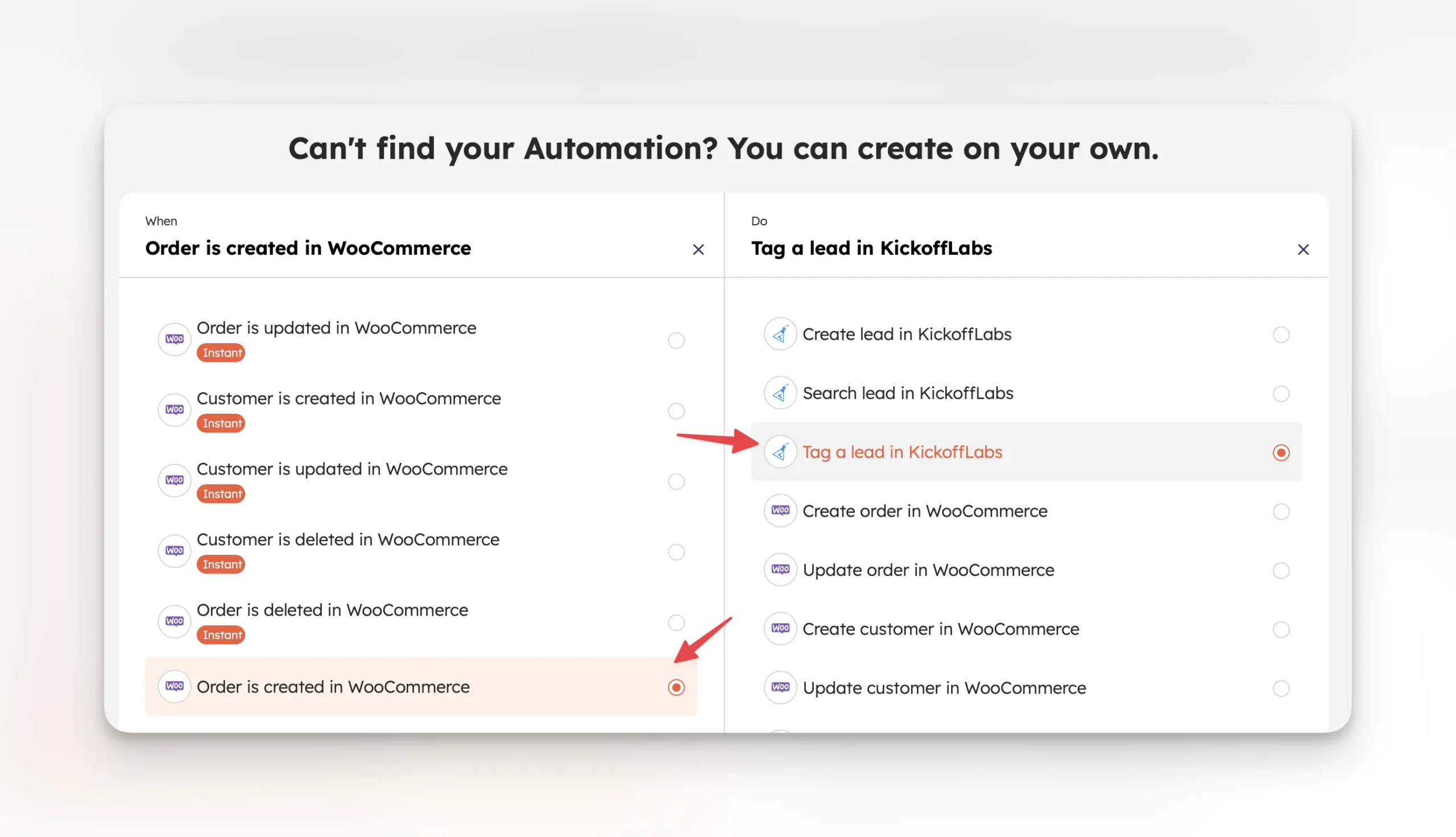1456x837 pixels.
Task: Select Customer is updated in WooCommerce radio
Action: click(676, 482)
